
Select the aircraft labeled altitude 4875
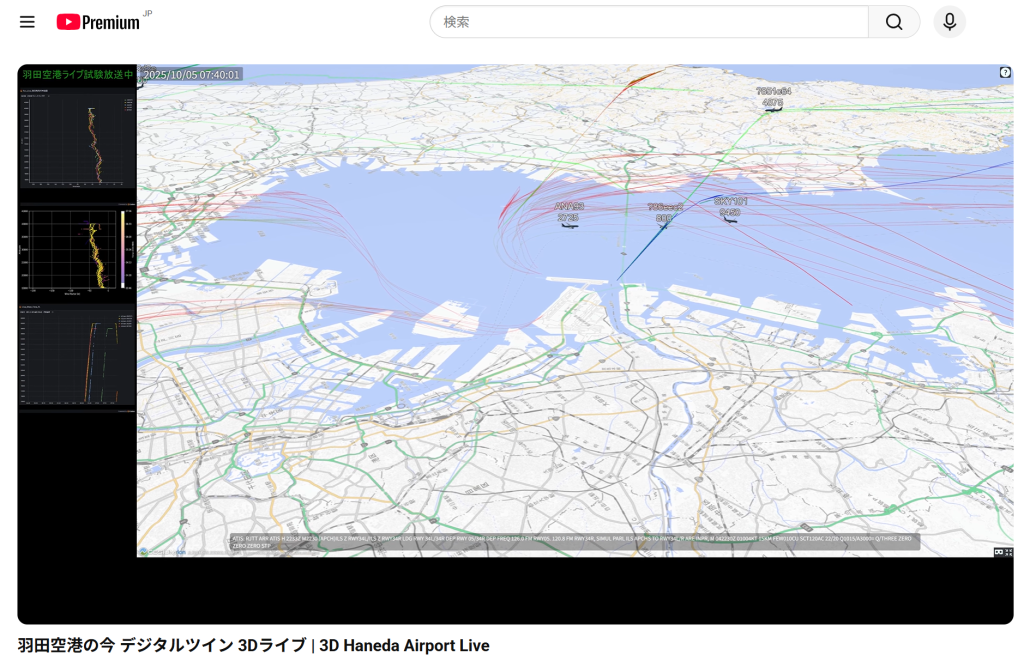click(x=773, y=108)
